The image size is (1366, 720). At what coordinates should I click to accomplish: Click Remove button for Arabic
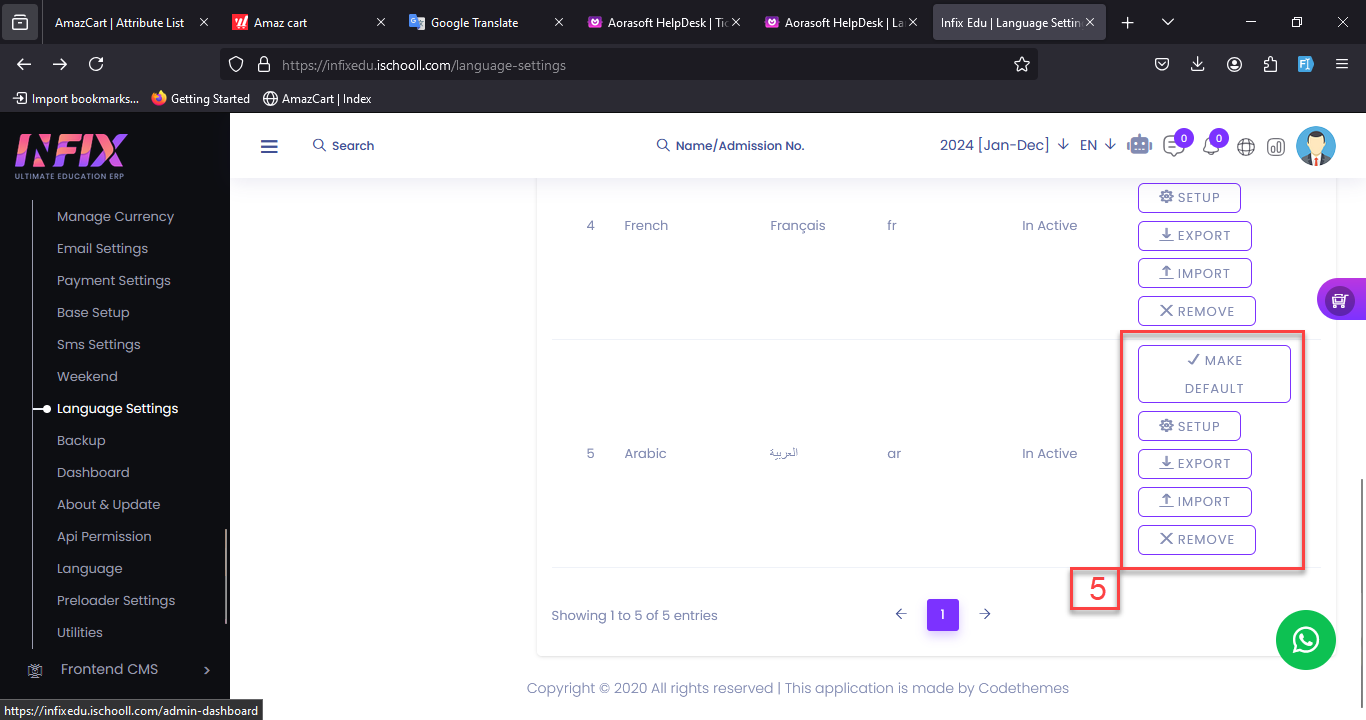[x=1197, y=540]
